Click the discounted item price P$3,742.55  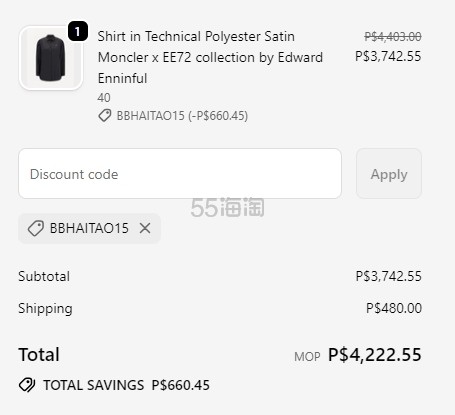point(388,56)
